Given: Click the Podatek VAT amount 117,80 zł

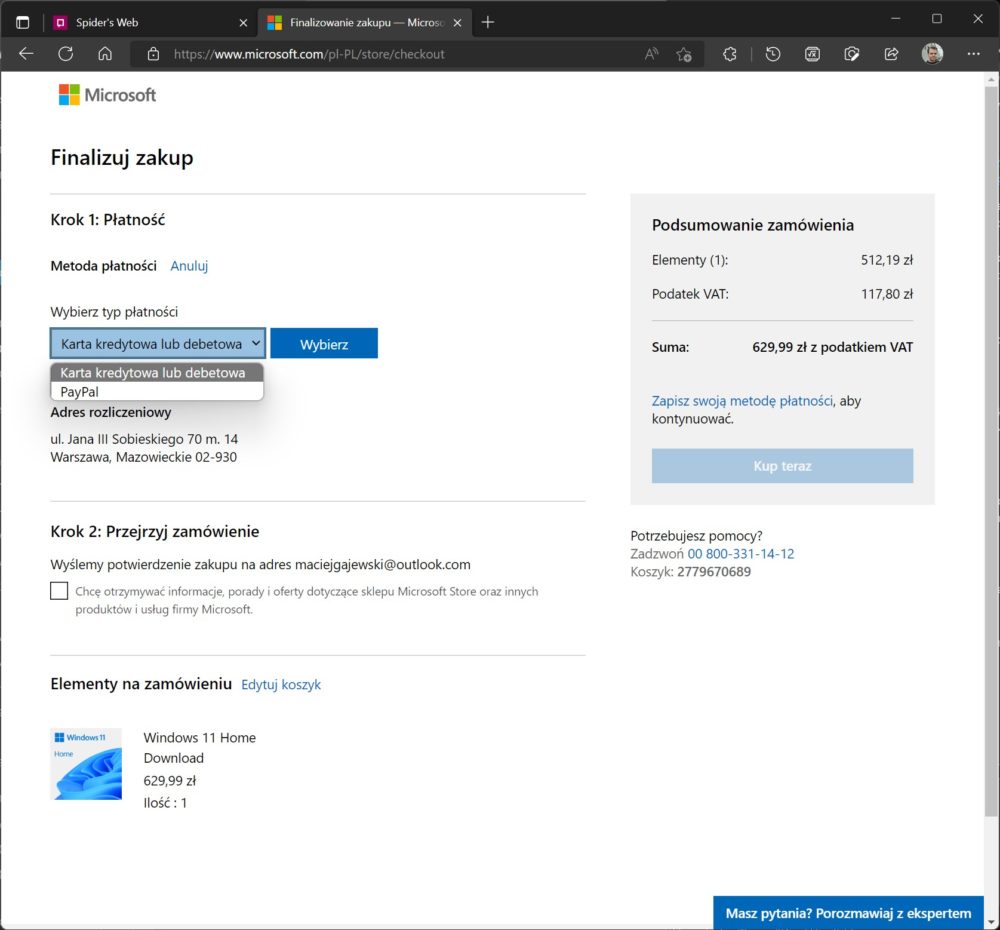Looking at the screenshot, I should pyautogui.click(x=887, y=294).
